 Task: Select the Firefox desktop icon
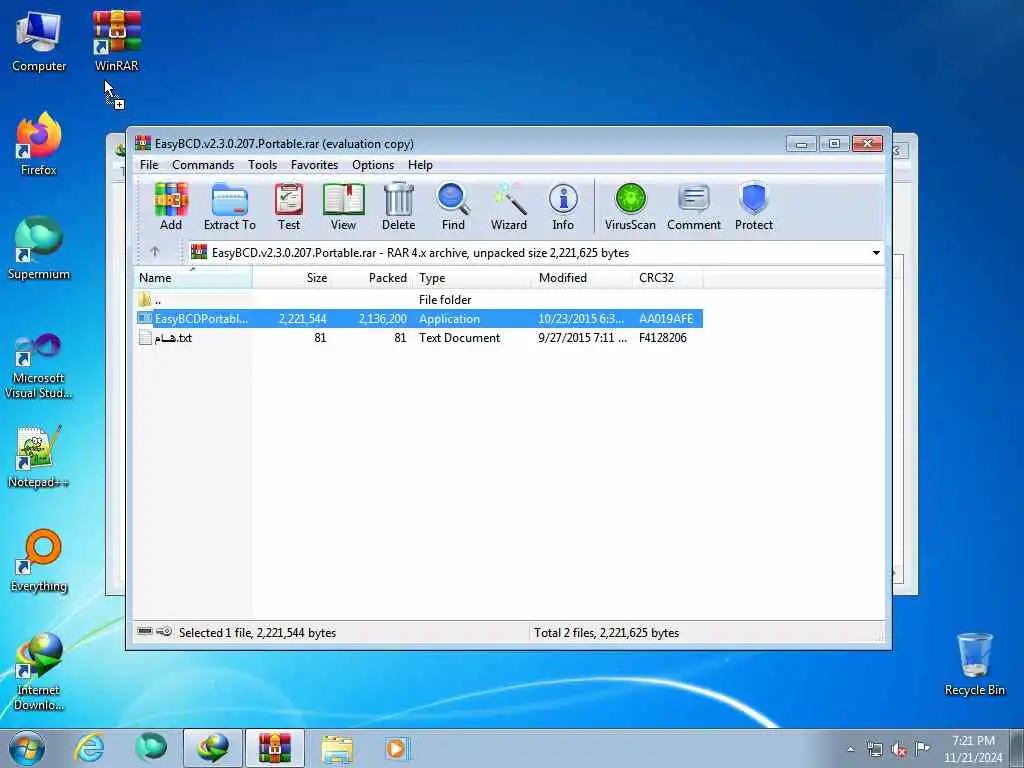(x=39, y=144)
